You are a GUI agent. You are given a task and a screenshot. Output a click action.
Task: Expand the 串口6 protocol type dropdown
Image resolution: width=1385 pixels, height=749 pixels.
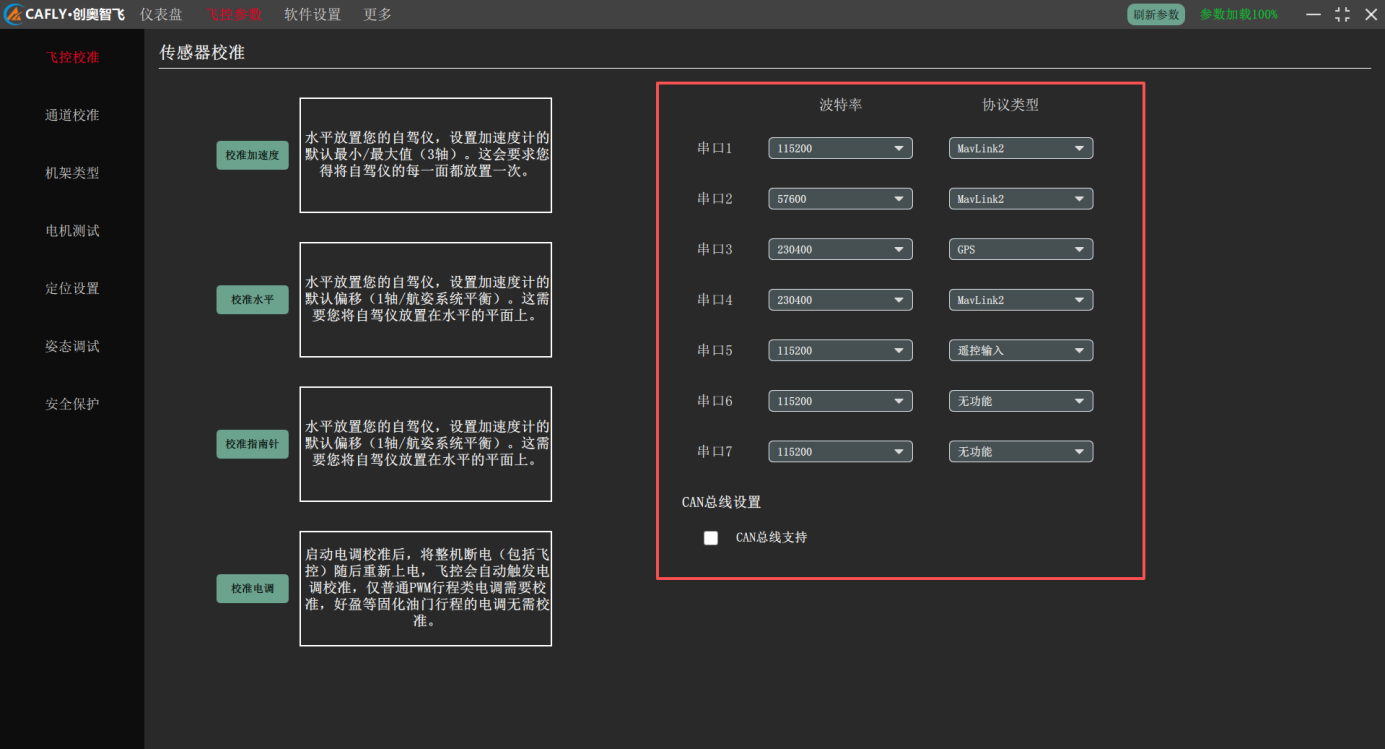coord(1021,401)
